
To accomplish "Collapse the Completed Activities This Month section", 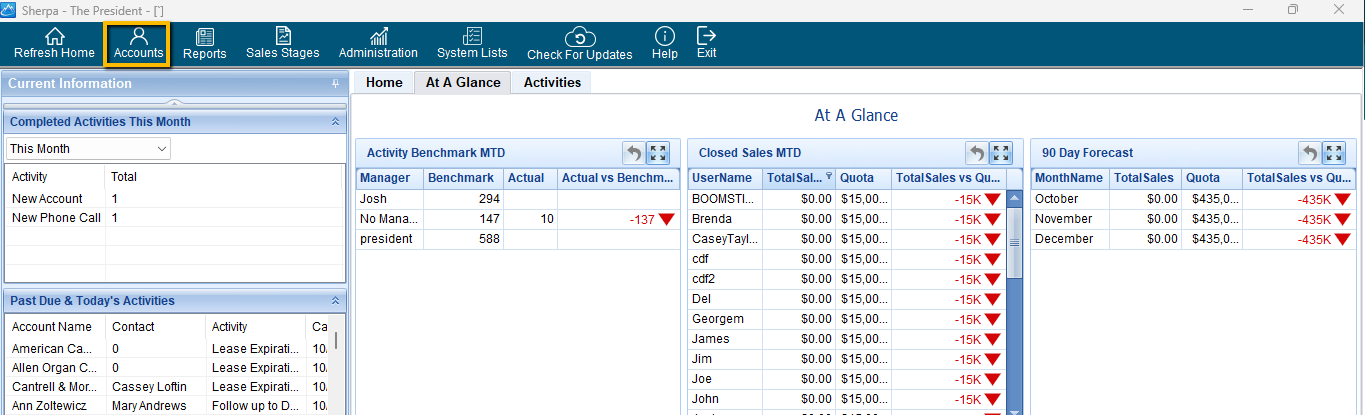I will pos(335,122).
